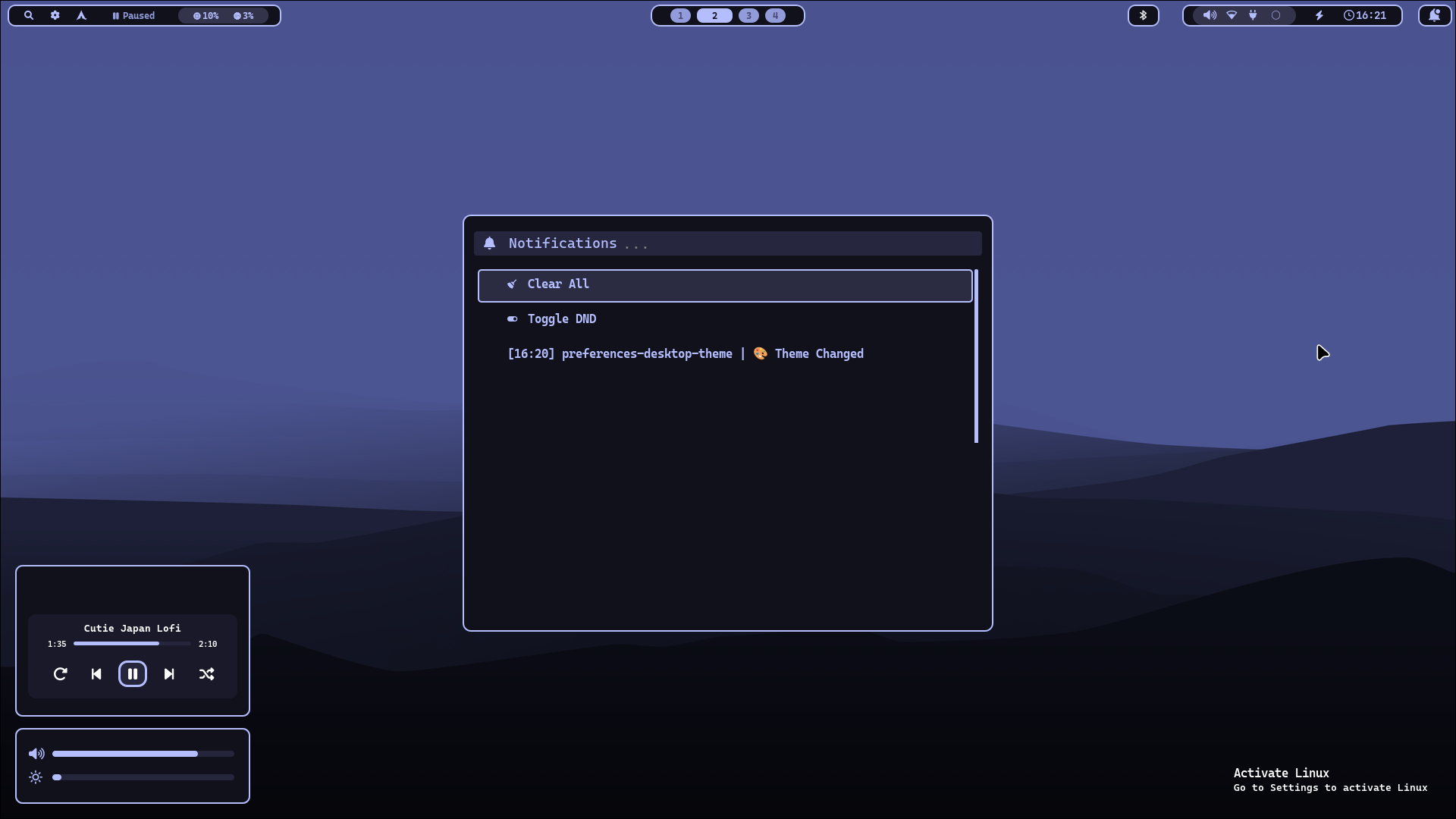Go to the previous track
Screen dimensions: 1456x819
pyautogui.click(x=96, y=674)
